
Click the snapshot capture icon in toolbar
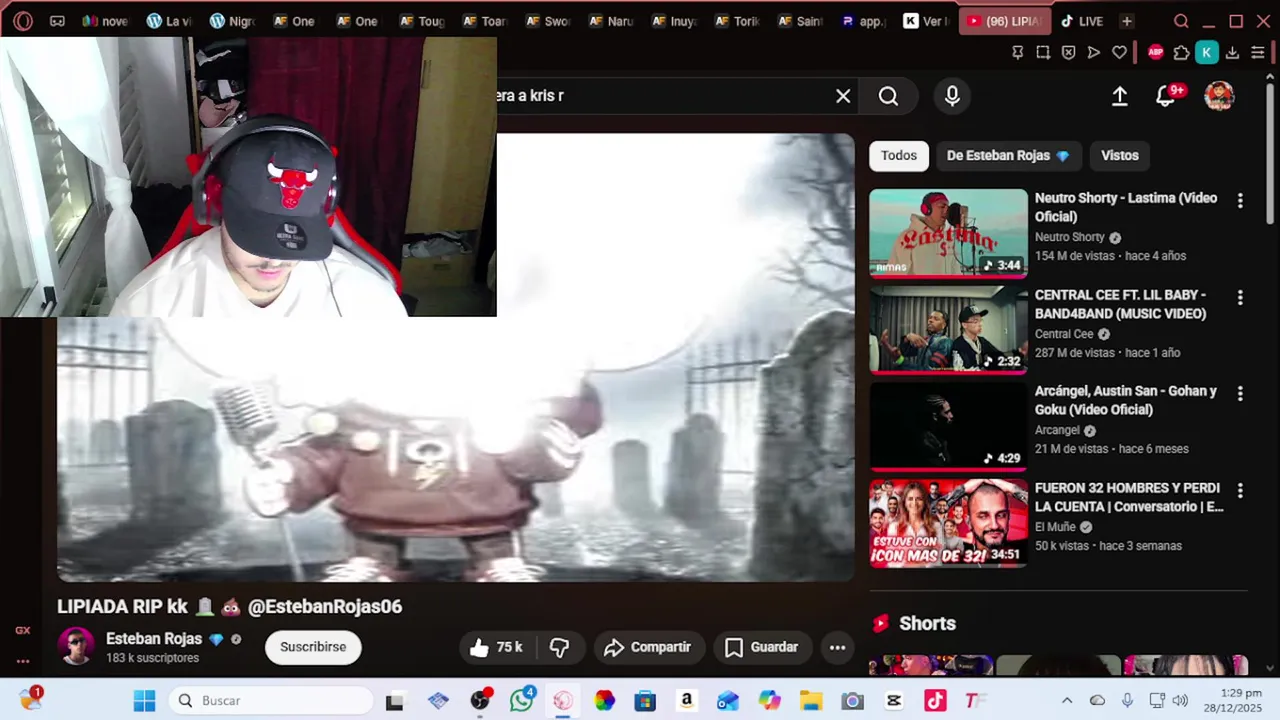1043,53
